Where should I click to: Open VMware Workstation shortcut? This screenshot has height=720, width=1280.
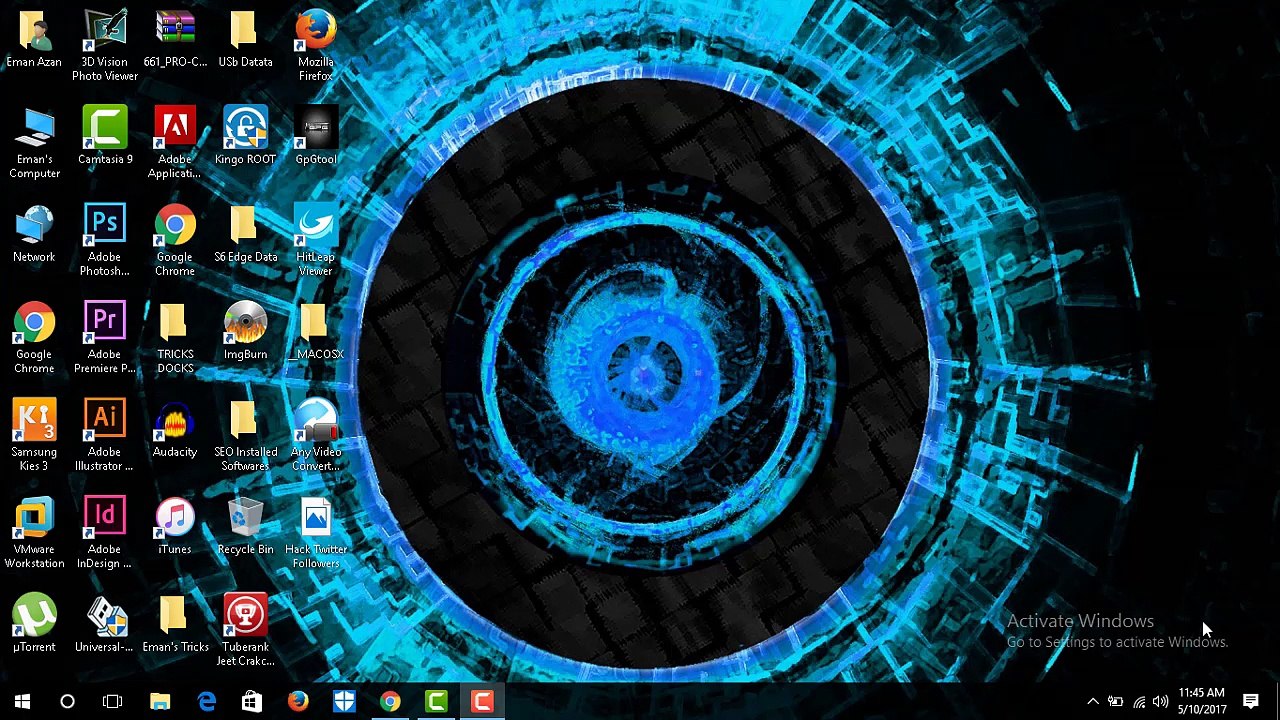[34, 533]
